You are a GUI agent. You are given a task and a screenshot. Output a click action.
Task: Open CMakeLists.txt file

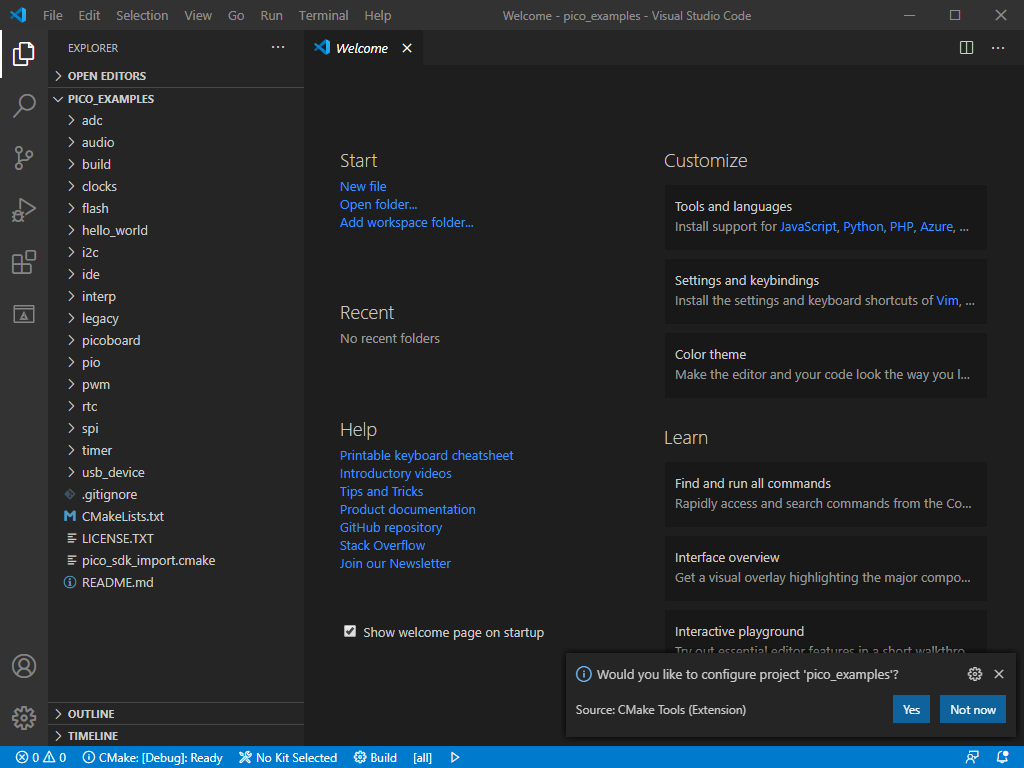pyautogui.click(x=176, y=517)
